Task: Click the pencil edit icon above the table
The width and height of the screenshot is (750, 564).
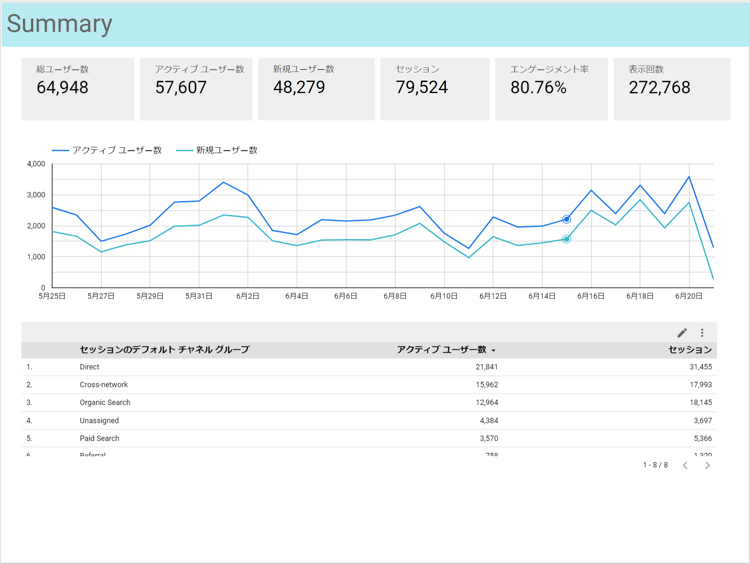Action: coord(682,333)
